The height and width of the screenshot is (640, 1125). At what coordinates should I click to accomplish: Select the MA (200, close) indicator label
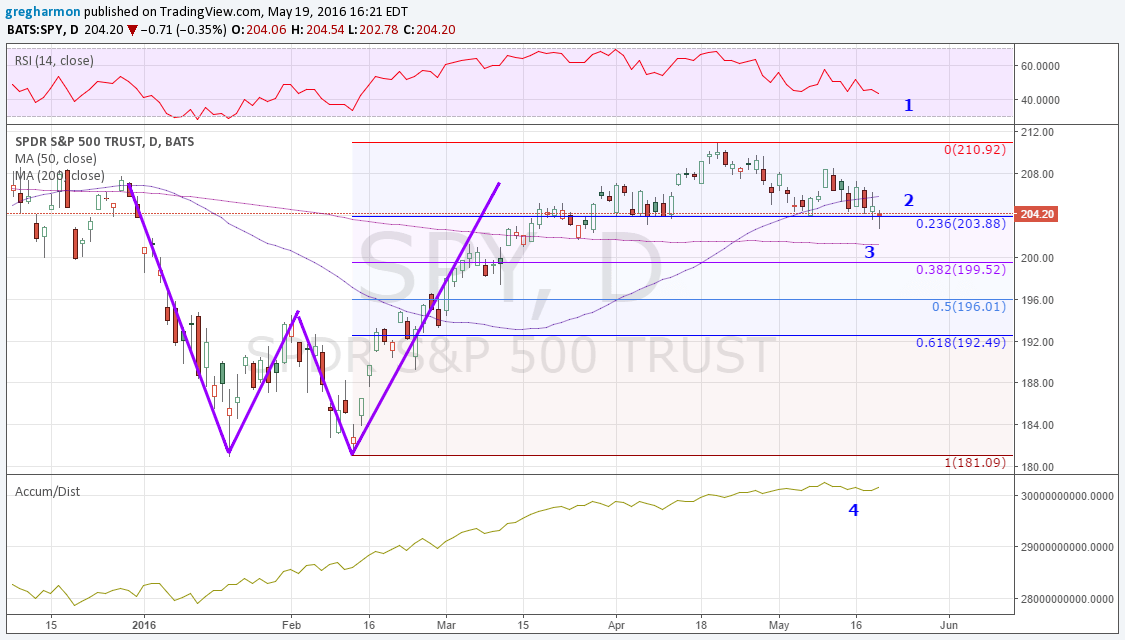tap(60, 176)
